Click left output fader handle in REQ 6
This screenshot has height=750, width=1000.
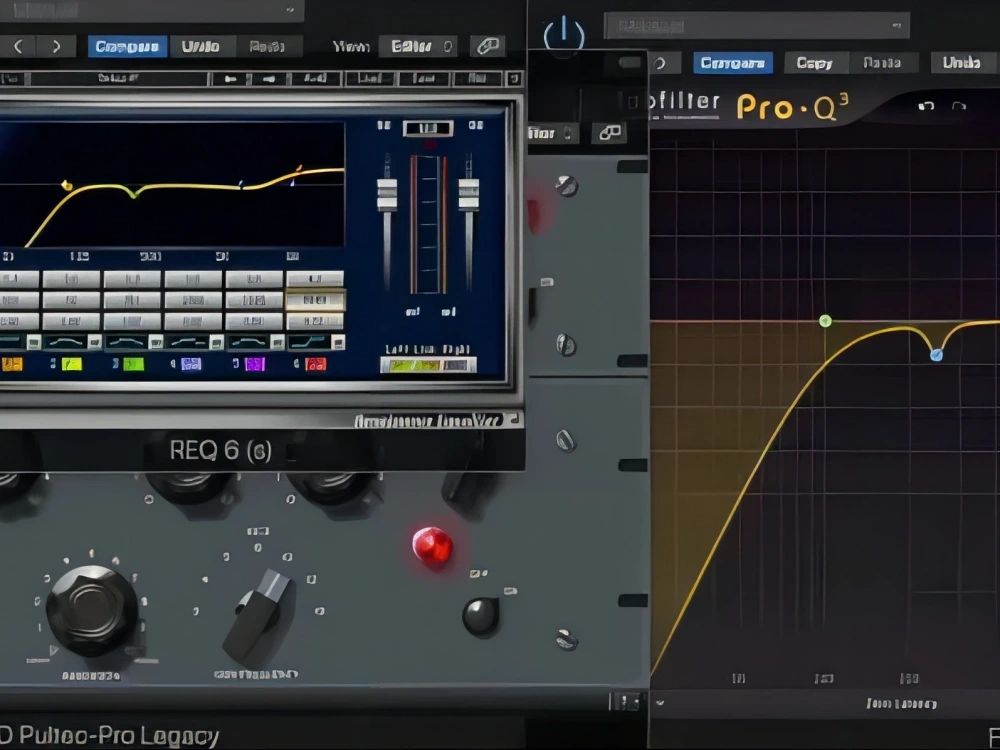coord(386,195)
